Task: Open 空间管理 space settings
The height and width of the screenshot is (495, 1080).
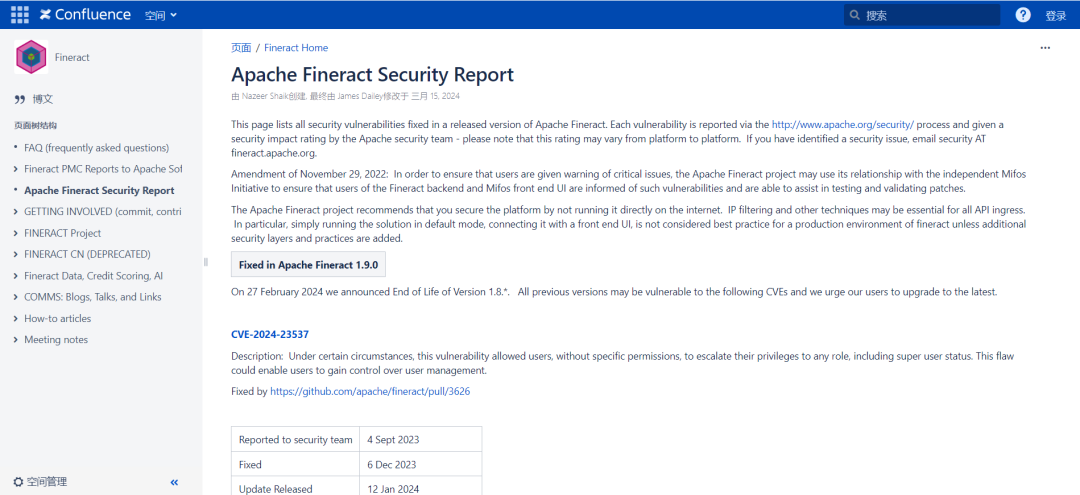Action: point(41,482)
